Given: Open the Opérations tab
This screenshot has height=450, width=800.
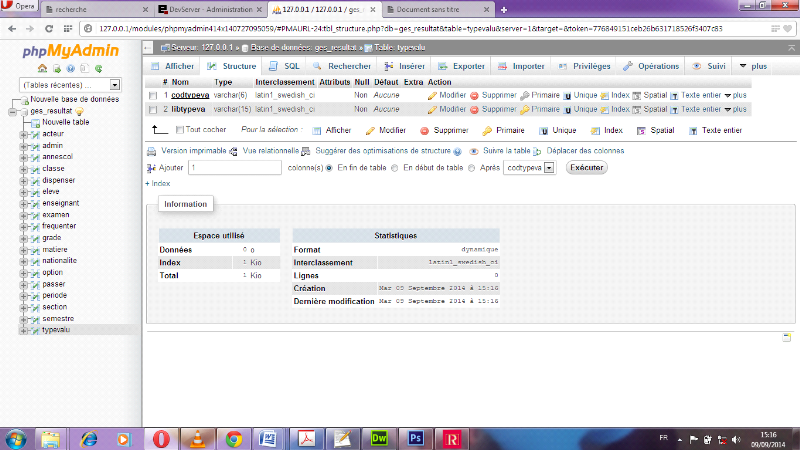Looking at the screenshot, I should click(651, 66).
